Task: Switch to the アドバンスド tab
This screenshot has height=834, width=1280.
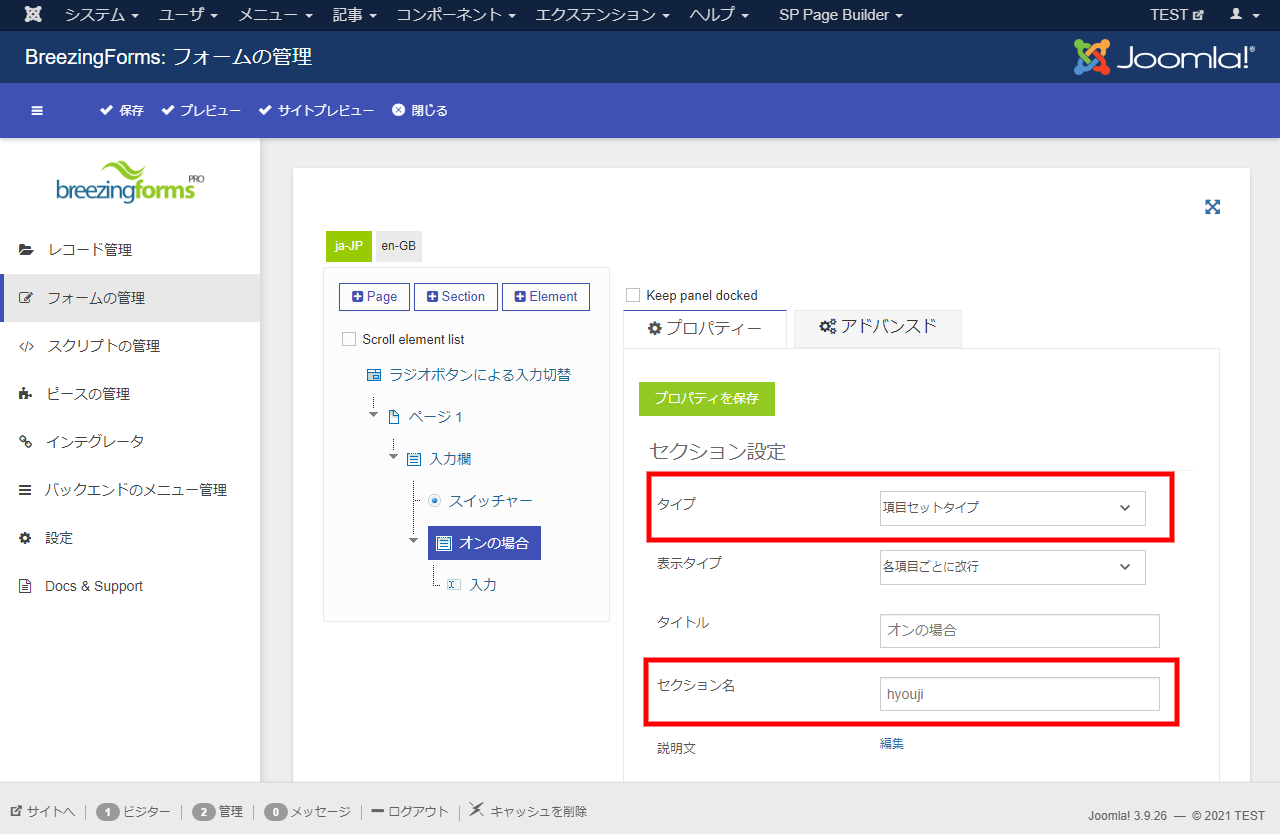Action: 877,327
